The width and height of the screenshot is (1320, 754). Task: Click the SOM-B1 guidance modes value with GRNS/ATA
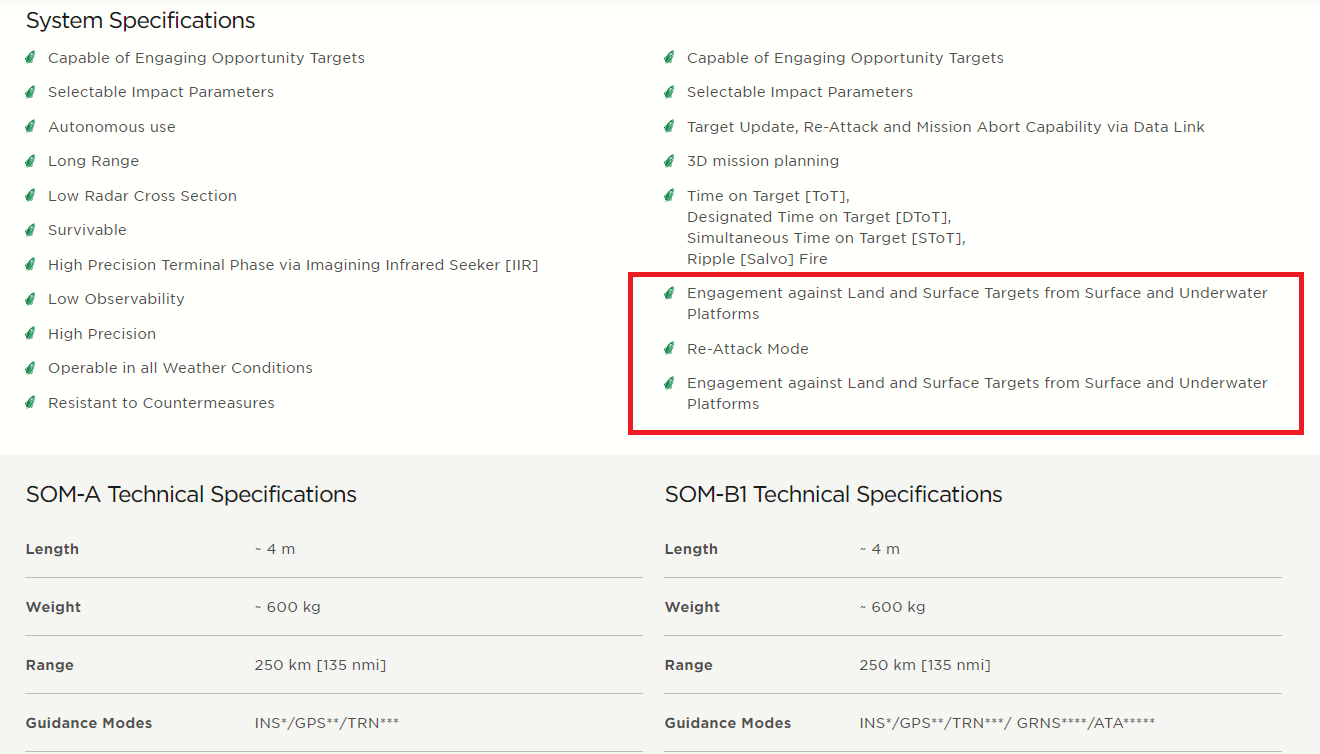[x=1007, y=722]
